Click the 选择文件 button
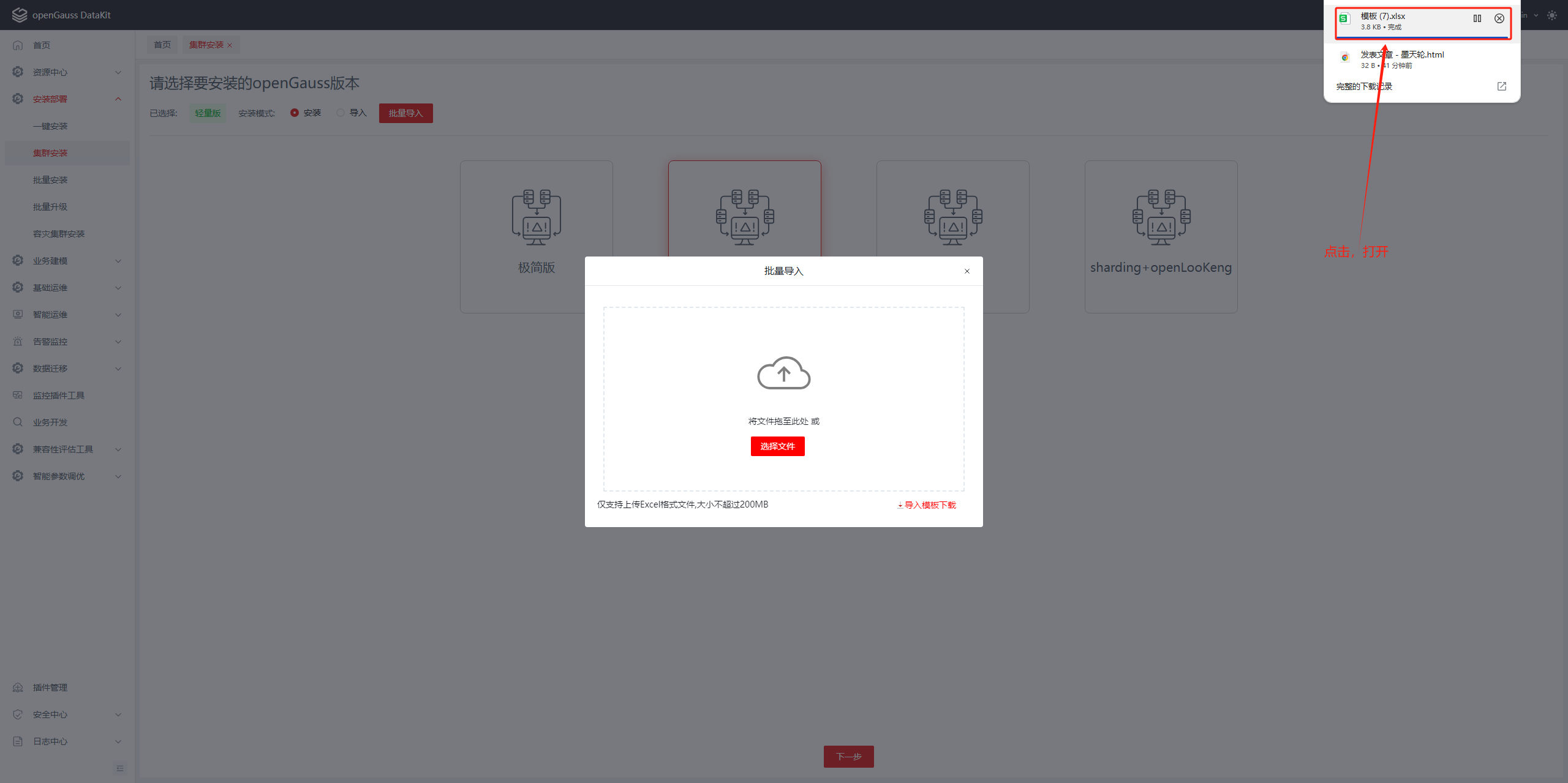1568x783 pixels. click(x=777, y=446)
